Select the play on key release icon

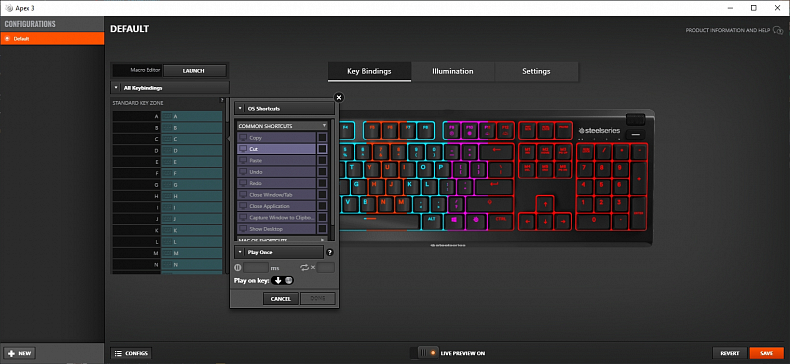289,280
